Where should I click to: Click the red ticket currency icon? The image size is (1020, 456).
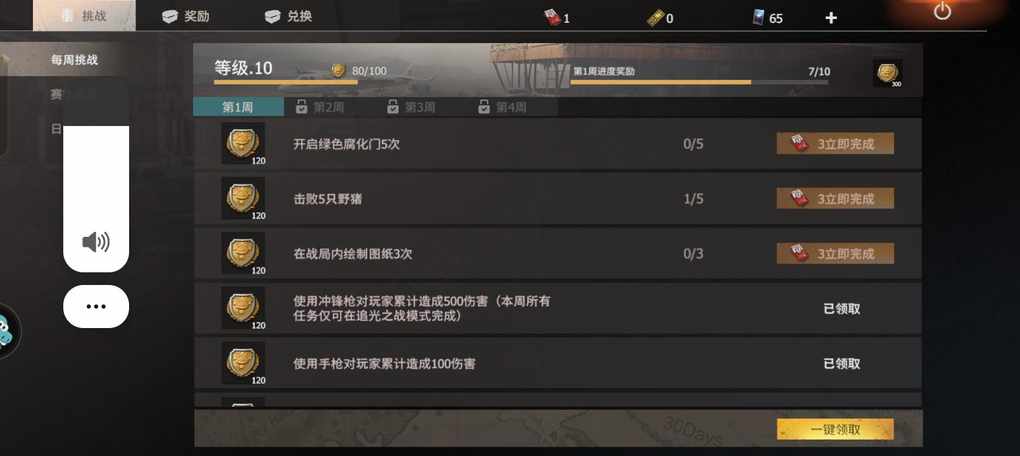coord(552,18)
